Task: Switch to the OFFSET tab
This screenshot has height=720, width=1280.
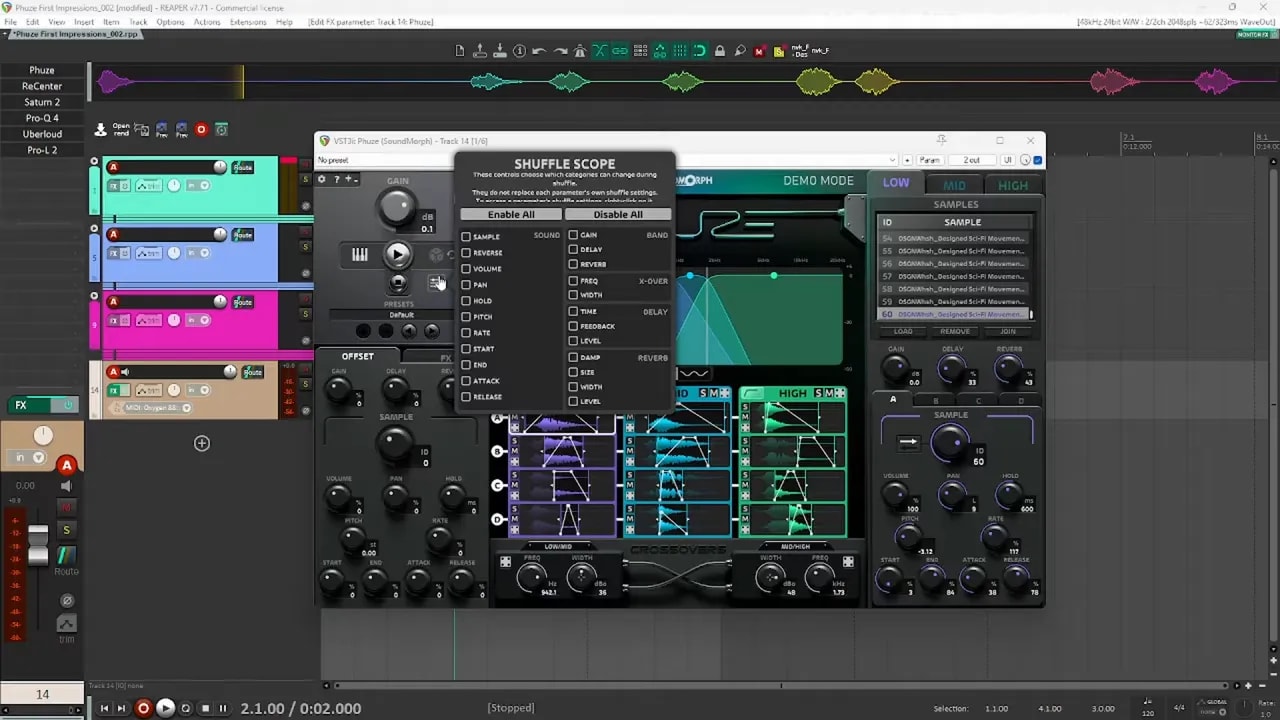Action: click(x=358, y=356)
